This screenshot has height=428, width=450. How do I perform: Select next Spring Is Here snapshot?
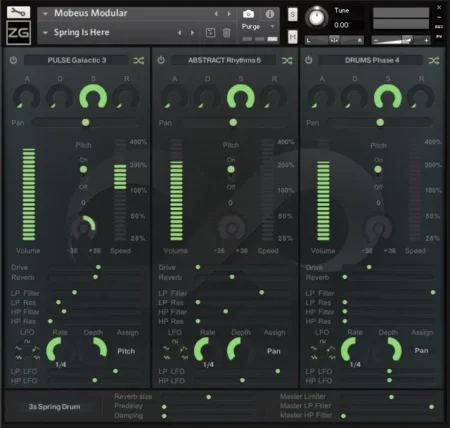tap(192, 33)
